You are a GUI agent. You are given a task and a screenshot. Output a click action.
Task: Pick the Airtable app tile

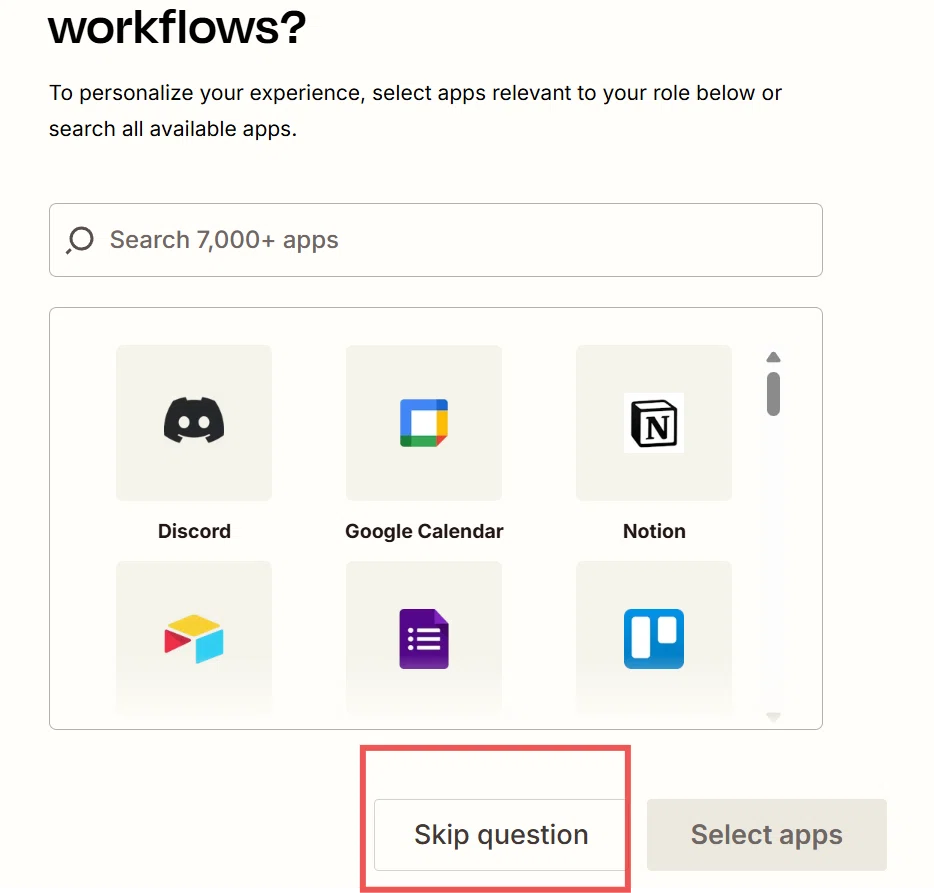pyautogui.click(x=194, y=637)
